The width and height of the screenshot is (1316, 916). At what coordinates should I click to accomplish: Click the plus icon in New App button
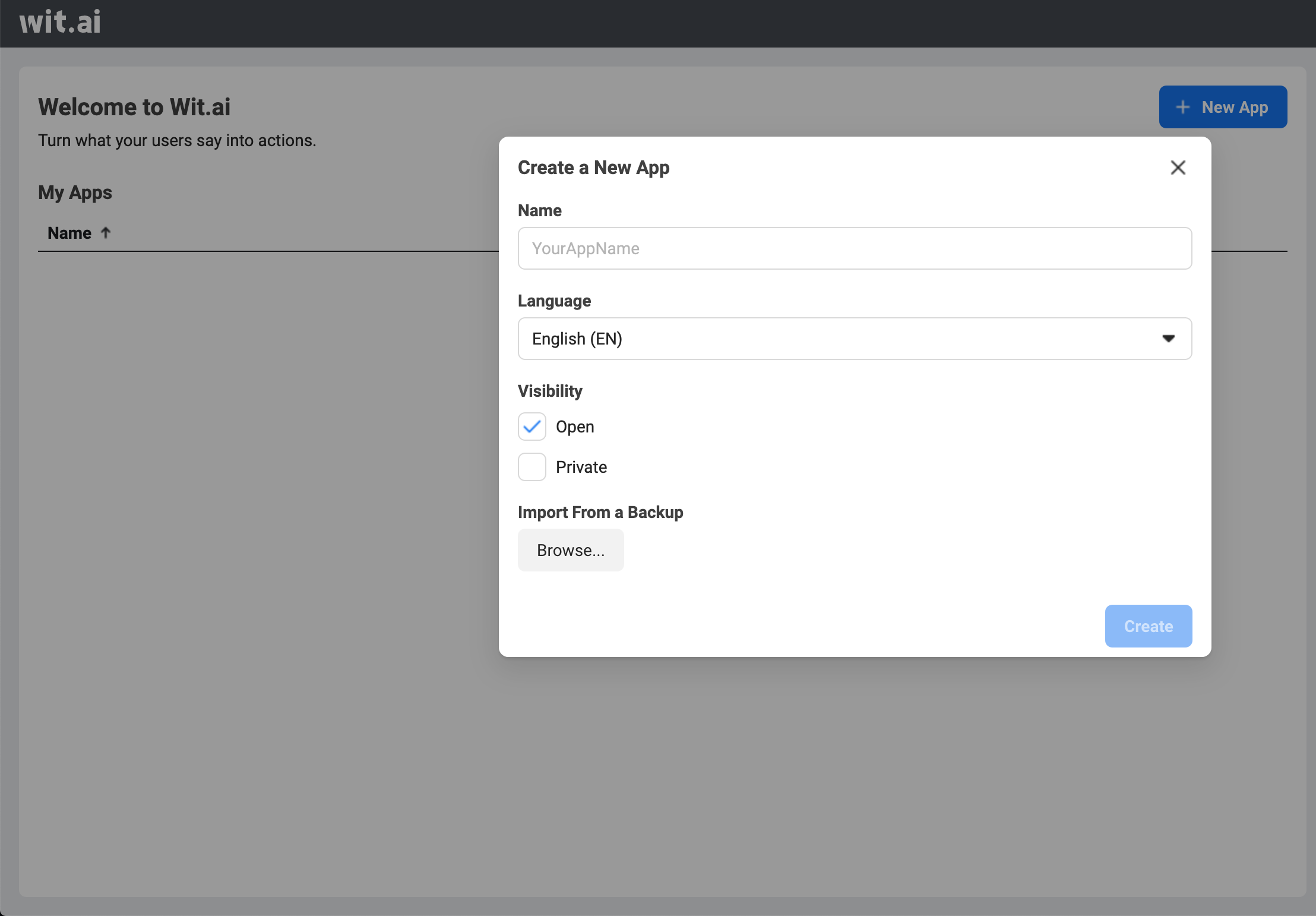tap(1182, 107)
